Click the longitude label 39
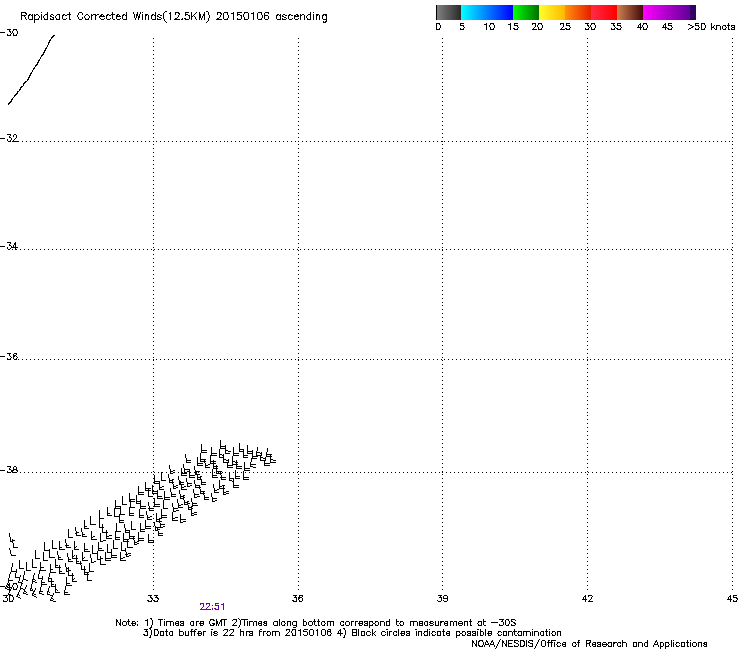The width and height of the screenshot is (740, 650). tap(442, 599)
